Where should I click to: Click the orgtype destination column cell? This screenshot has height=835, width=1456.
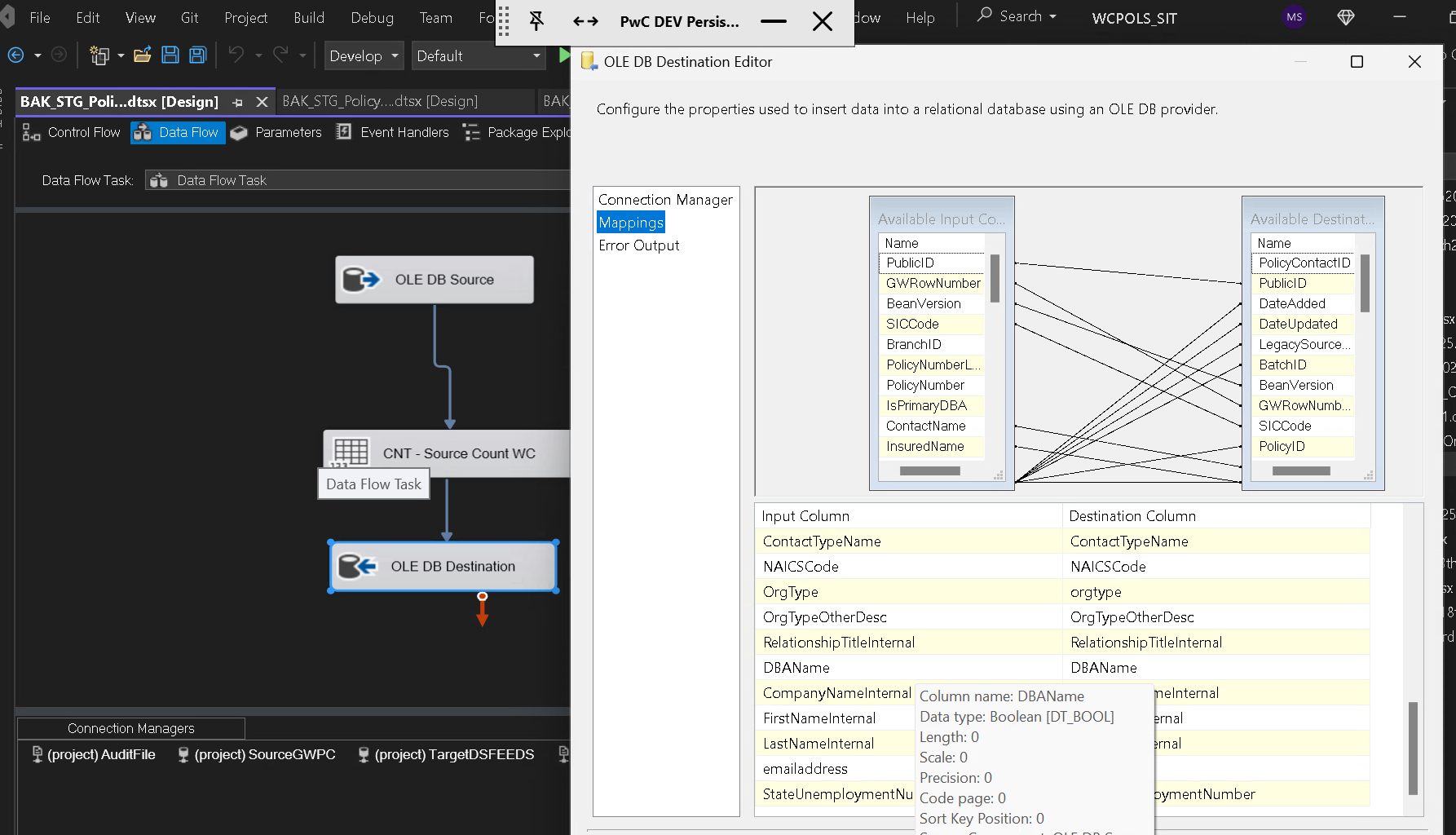click(x=1217, y=592)
